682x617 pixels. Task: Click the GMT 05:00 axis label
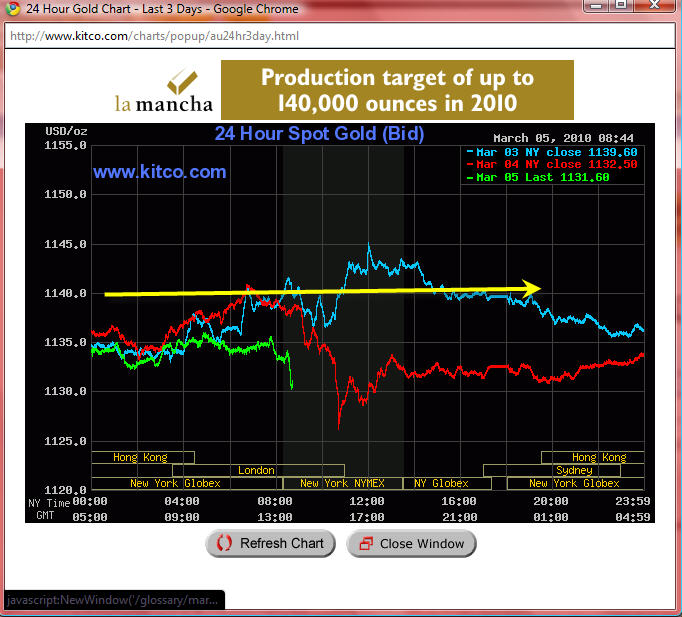pos(90,517)
